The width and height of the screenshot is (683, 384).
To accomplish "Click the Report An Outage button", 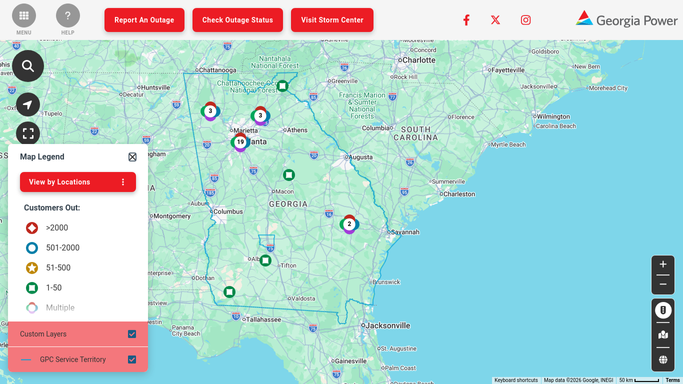I will click(x=144, y=20).
